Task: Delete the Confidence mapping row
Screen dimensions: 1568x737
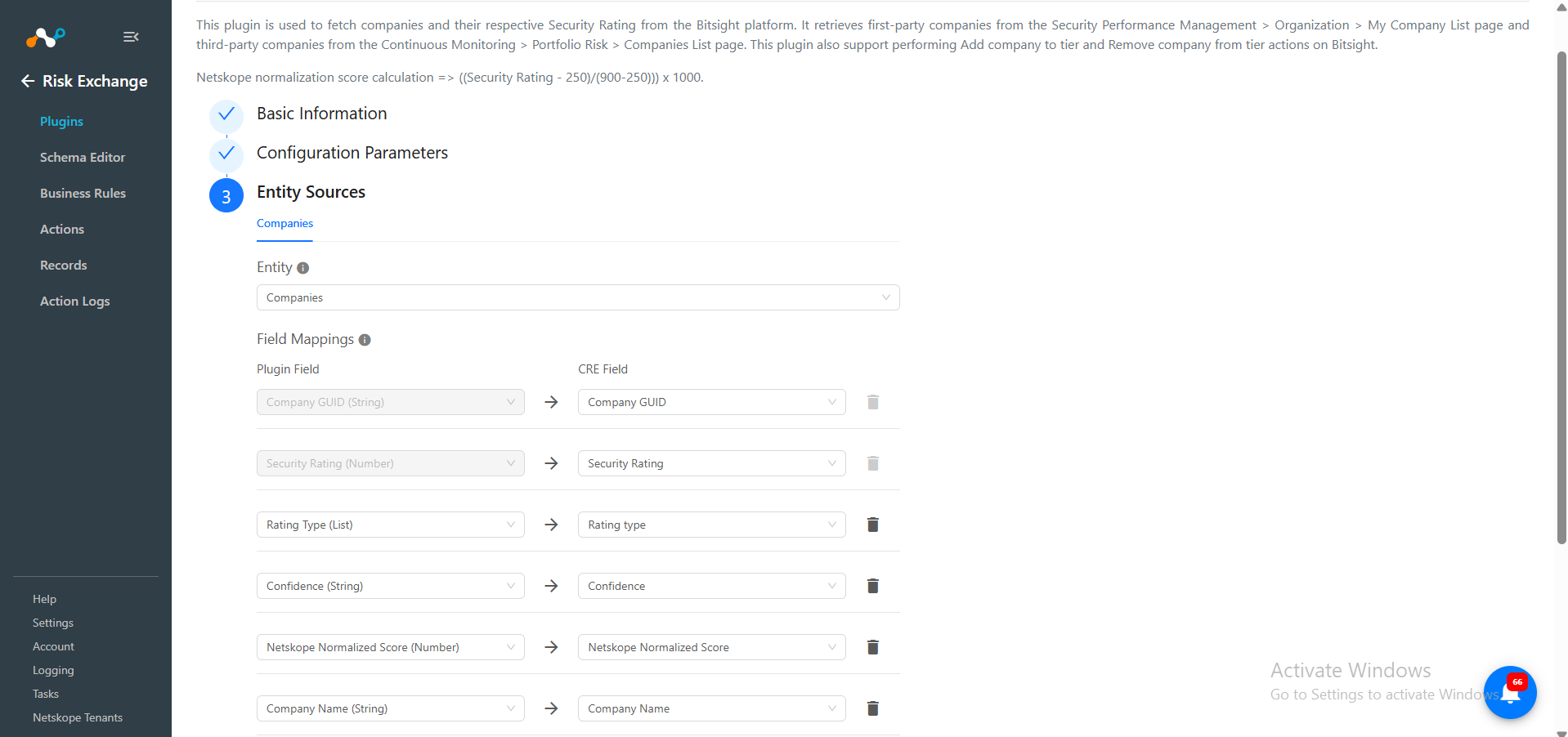Action: click(x=873, y=586)
